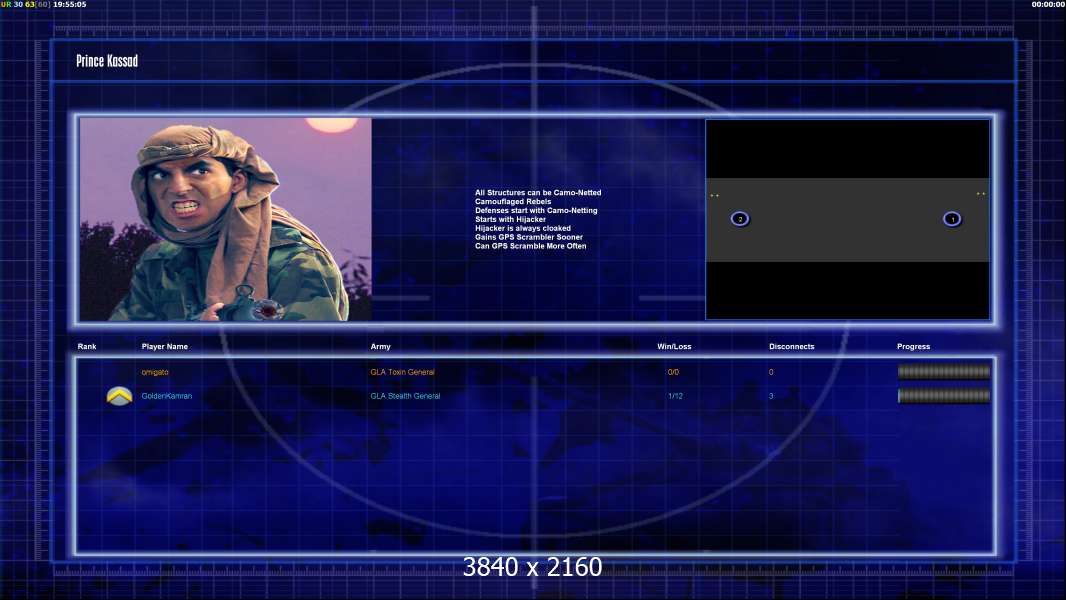The image size is (1066, 600).
Task: Click the "GLA Toxin General" army entry
Action: [402, 372]
